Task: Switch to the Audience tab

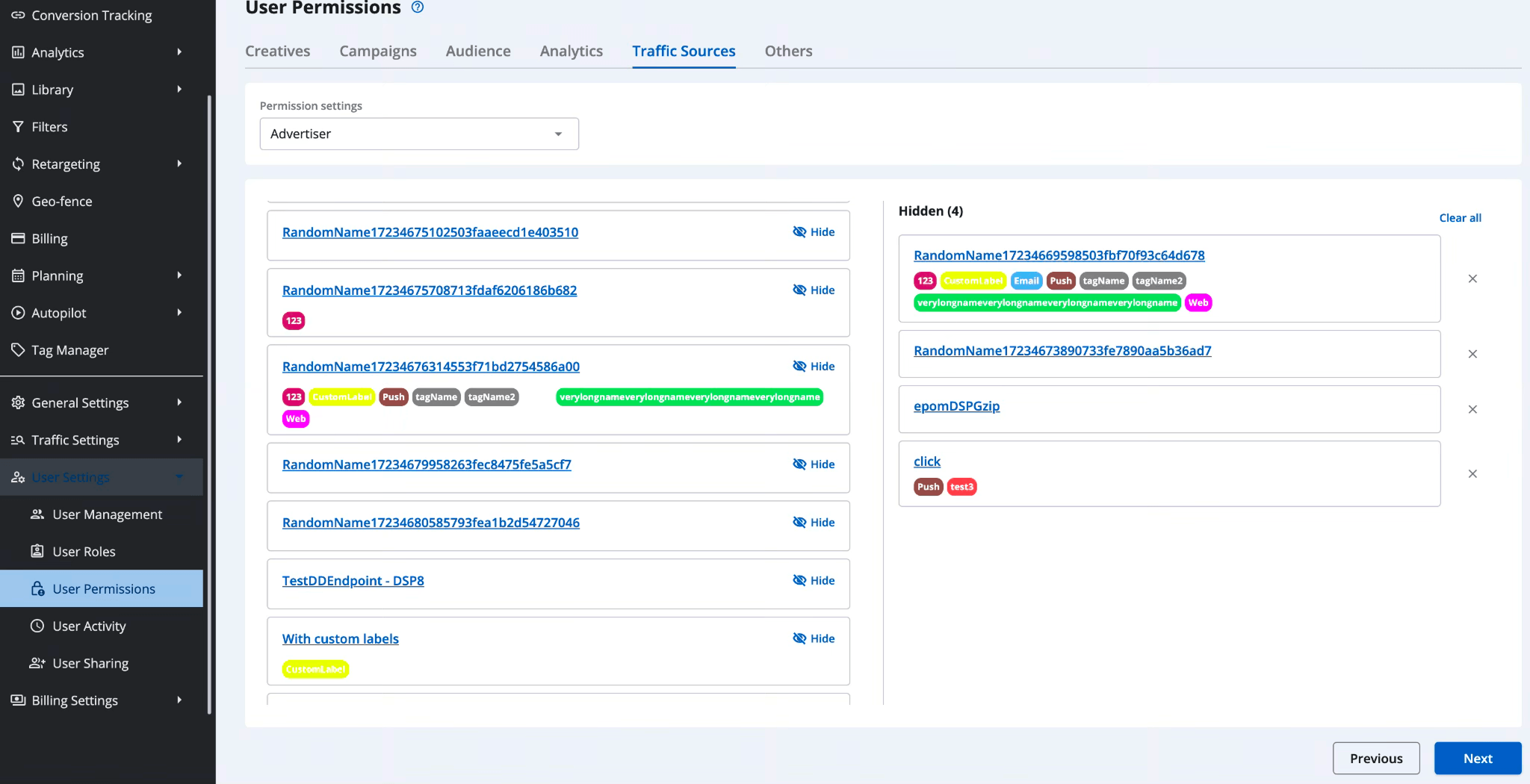Action: (478, 51)
